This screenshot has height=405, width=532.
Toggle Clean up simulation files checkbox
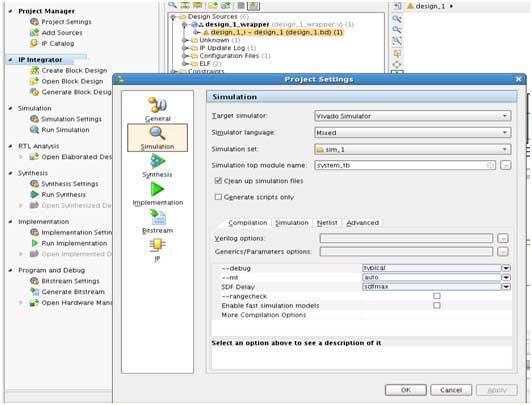[218, 181]
